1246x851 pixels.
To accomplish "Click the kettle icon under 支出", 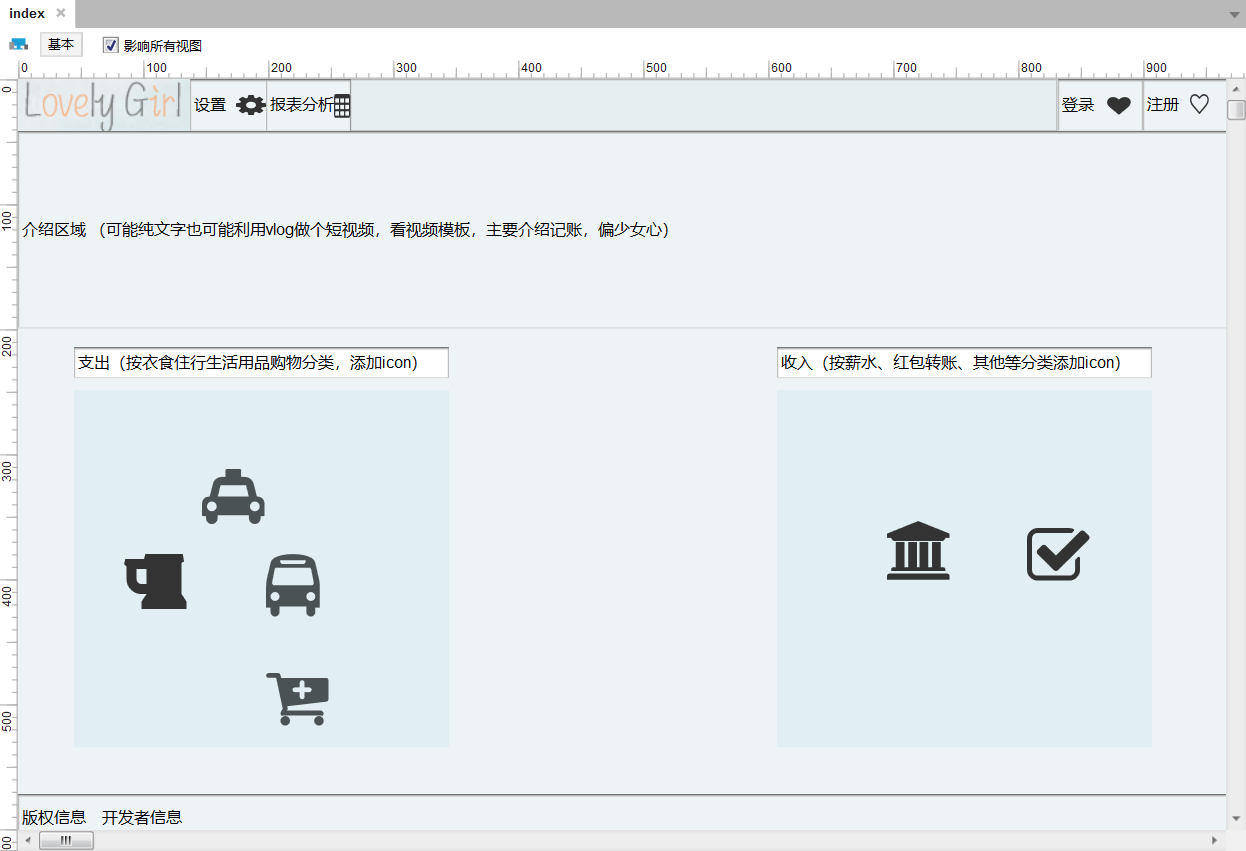I will click(x=156, y=581).
